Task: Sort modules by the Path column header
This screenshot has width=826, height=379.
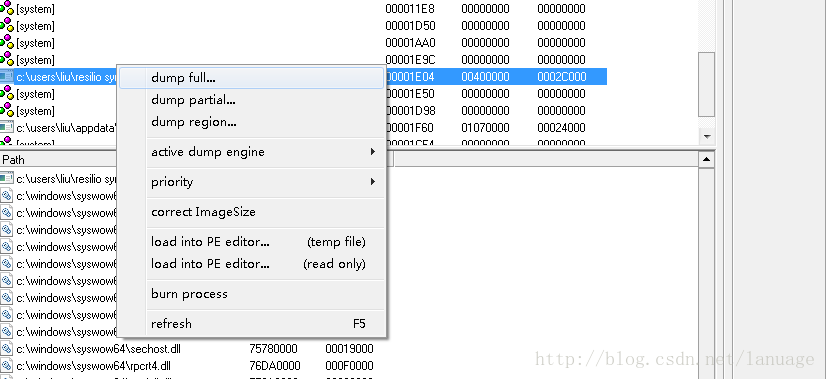Action: coord(58,159)
